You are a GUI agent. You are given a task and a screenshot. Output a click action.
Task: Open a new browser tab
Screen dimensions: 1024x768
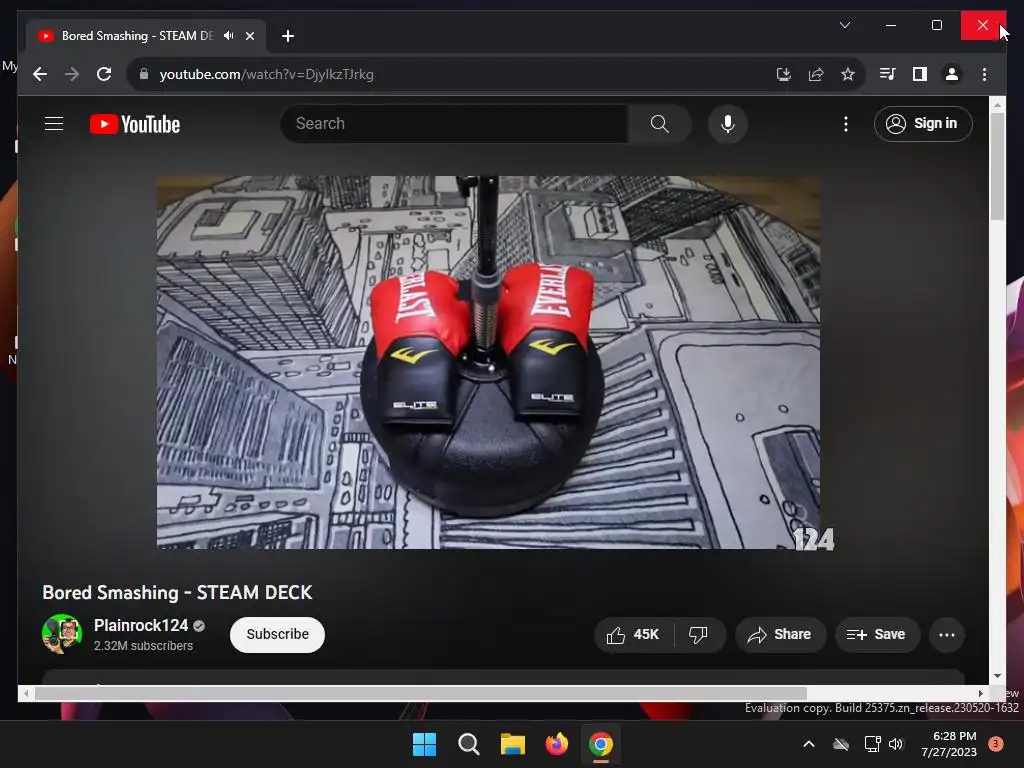point(287,36)
